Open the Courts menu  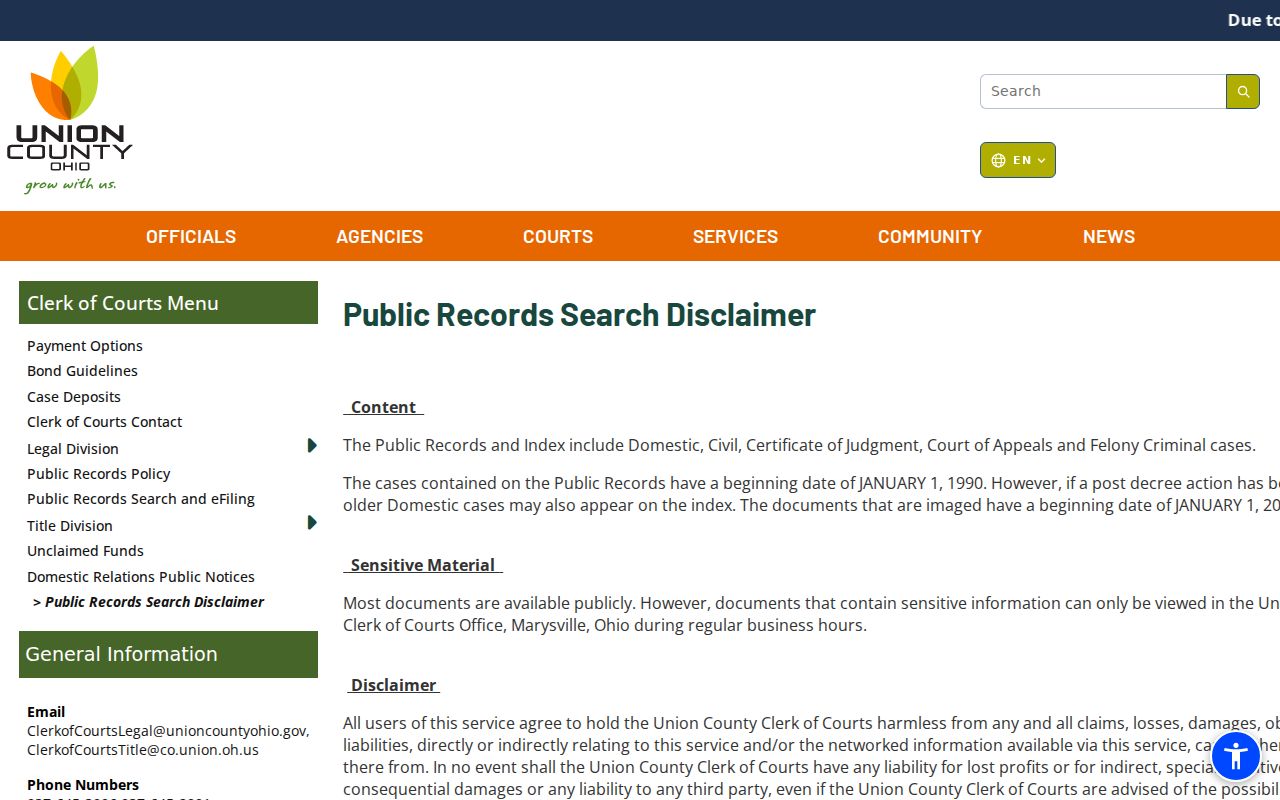558,237
